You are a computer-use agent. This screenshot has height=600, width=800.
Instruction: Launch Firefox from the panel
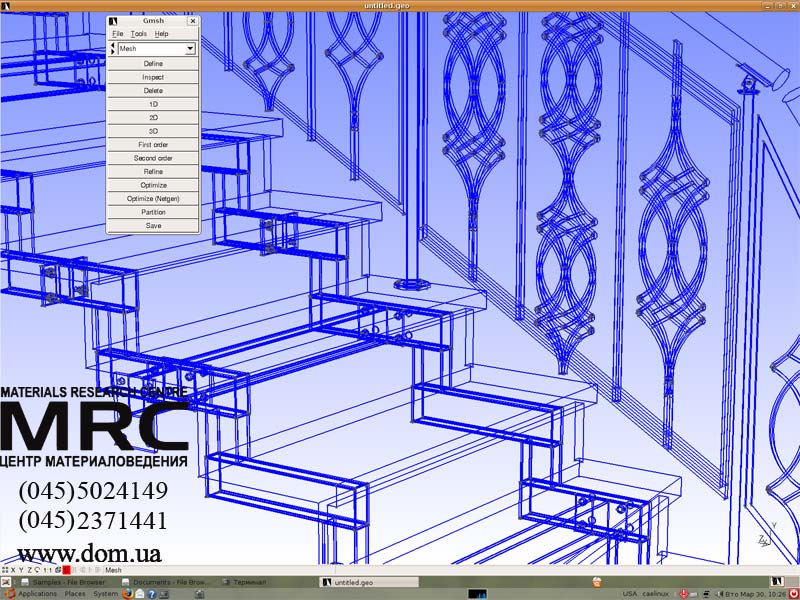pyautogui.click(x=128, y=594)
